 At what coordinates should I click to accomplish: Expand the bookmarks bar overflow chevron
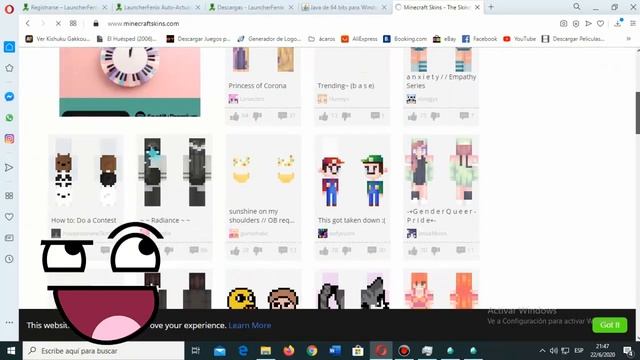(x=629, y=39)
